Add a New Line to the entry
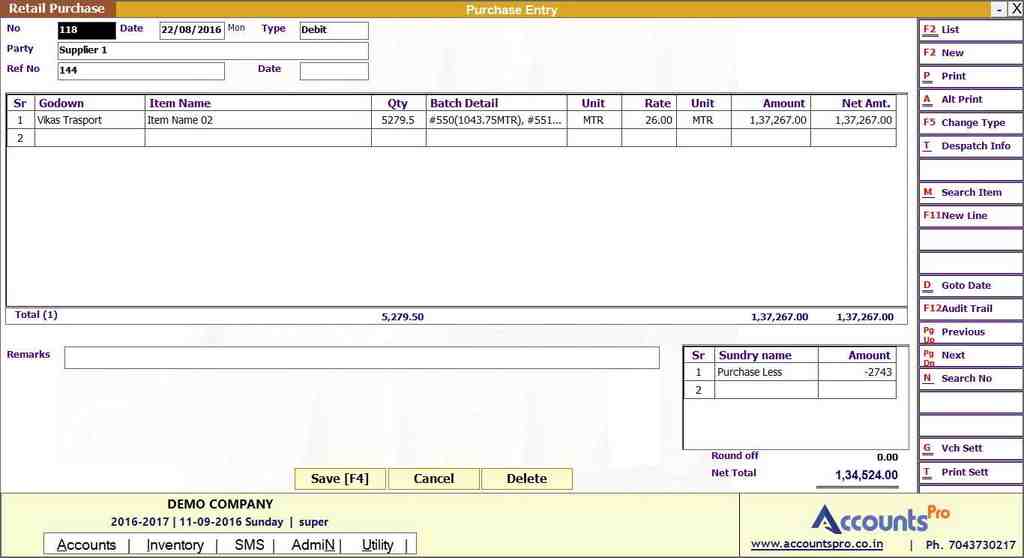 coord(969,216)
